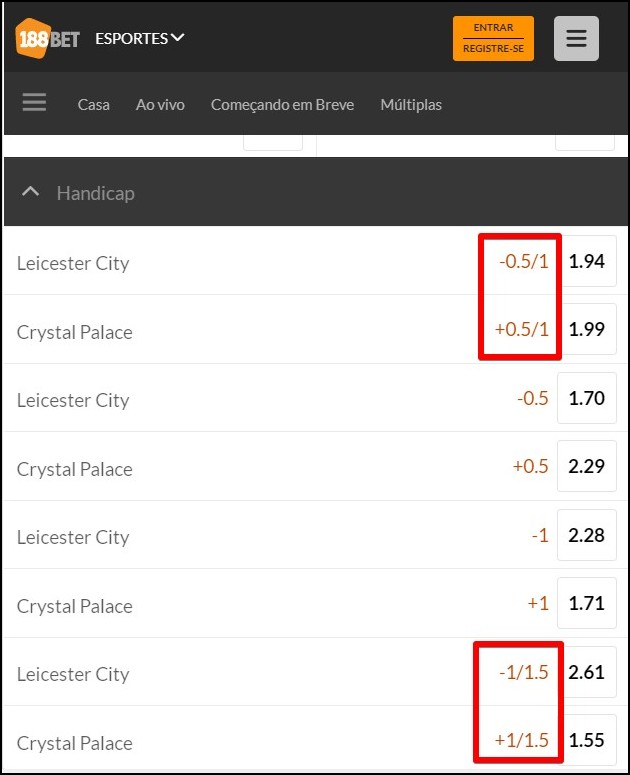Screen dimensions: 630x775
Task: Click Entrar to log in
Action: coord(493,28)
